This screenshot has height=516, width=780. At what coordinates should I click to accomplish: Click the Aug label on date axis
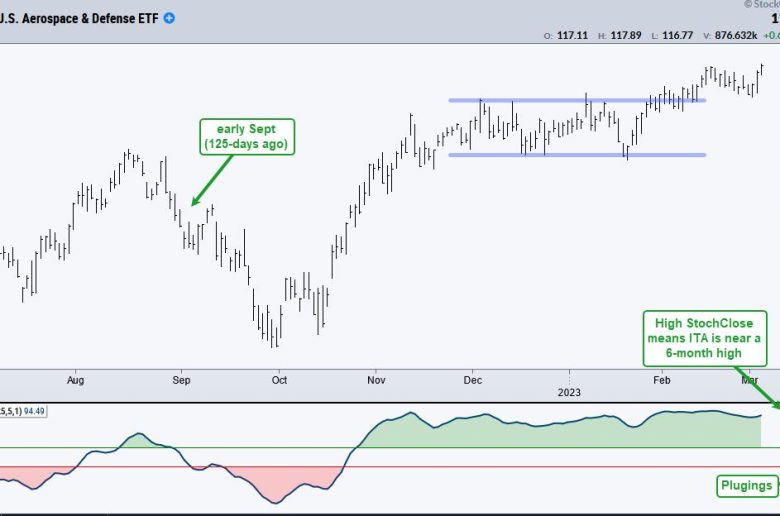point(76,380)
